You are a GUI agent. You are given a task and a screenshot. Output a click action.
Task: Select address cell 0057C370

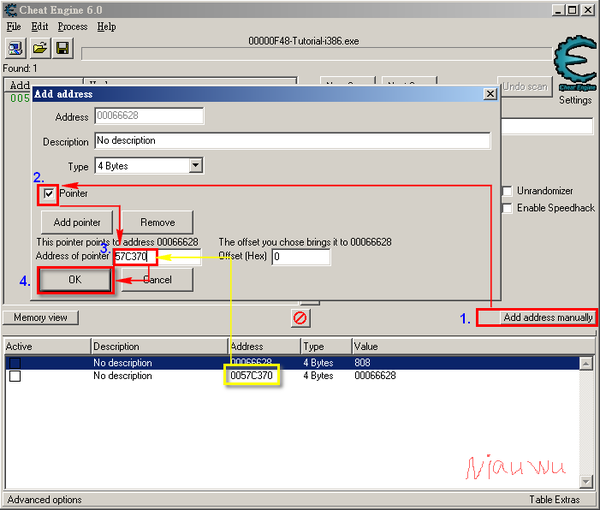[x=251, y=375]
